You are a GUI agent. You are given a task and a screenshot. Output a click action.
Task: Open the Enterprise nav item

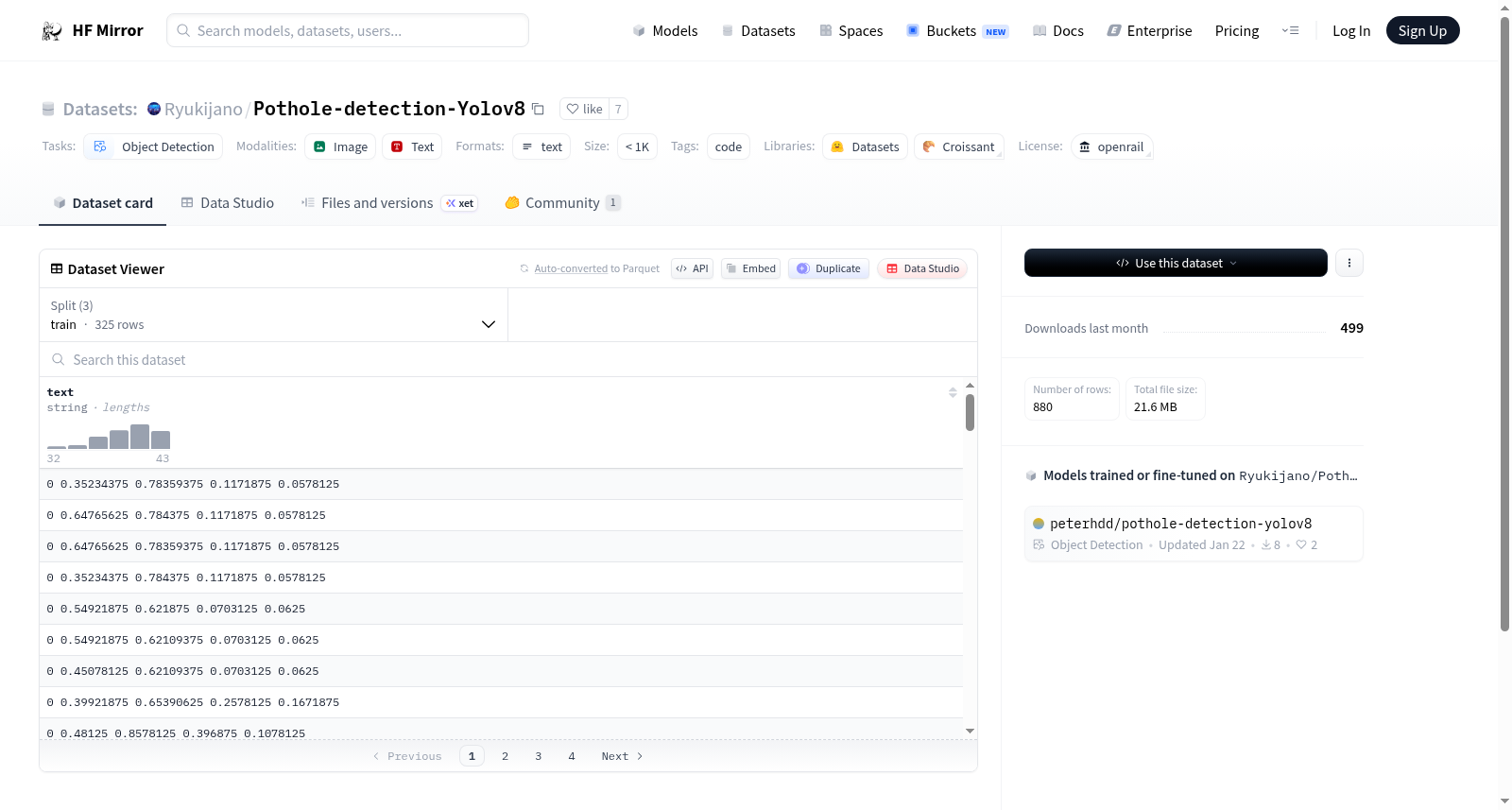(1150, 31)
